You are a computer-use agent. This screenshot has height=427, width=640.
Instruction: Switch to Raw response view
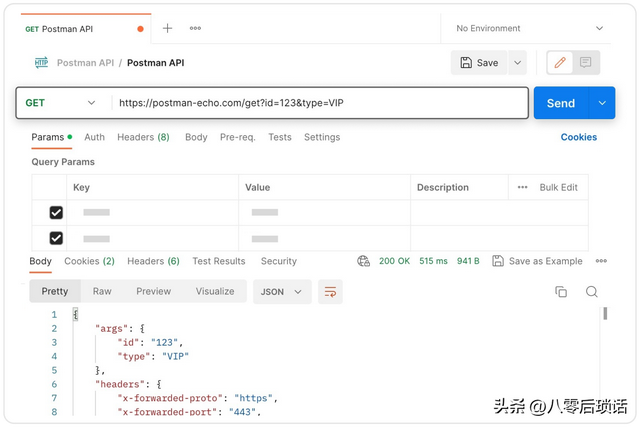pos(102,291)
